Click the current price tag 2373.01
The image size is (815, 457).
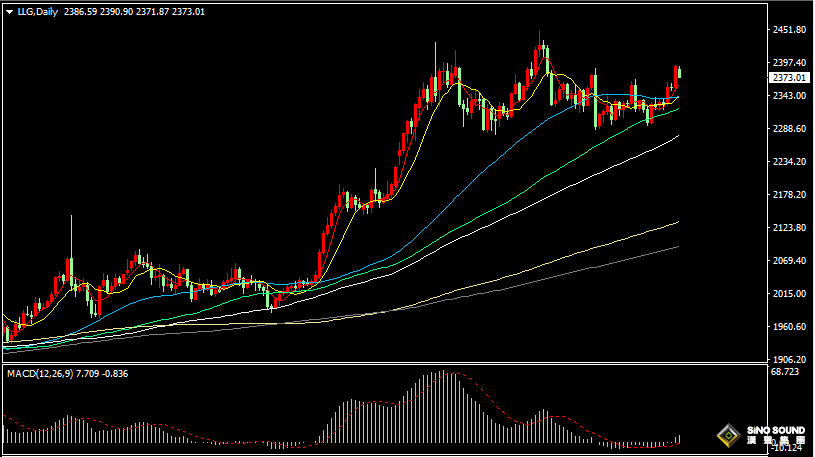pos(789,78)
